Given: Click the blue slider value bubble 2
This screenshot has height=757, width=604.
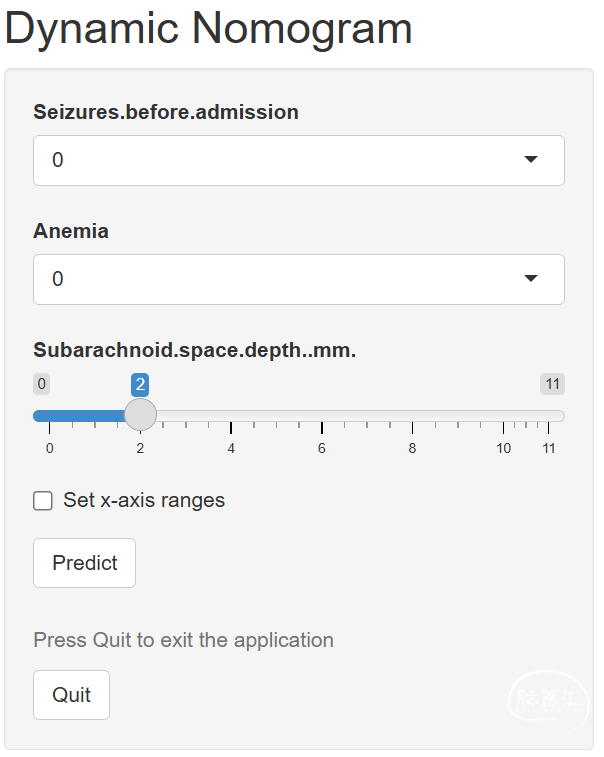Looking at the screenshot, I should coord(140,384).
